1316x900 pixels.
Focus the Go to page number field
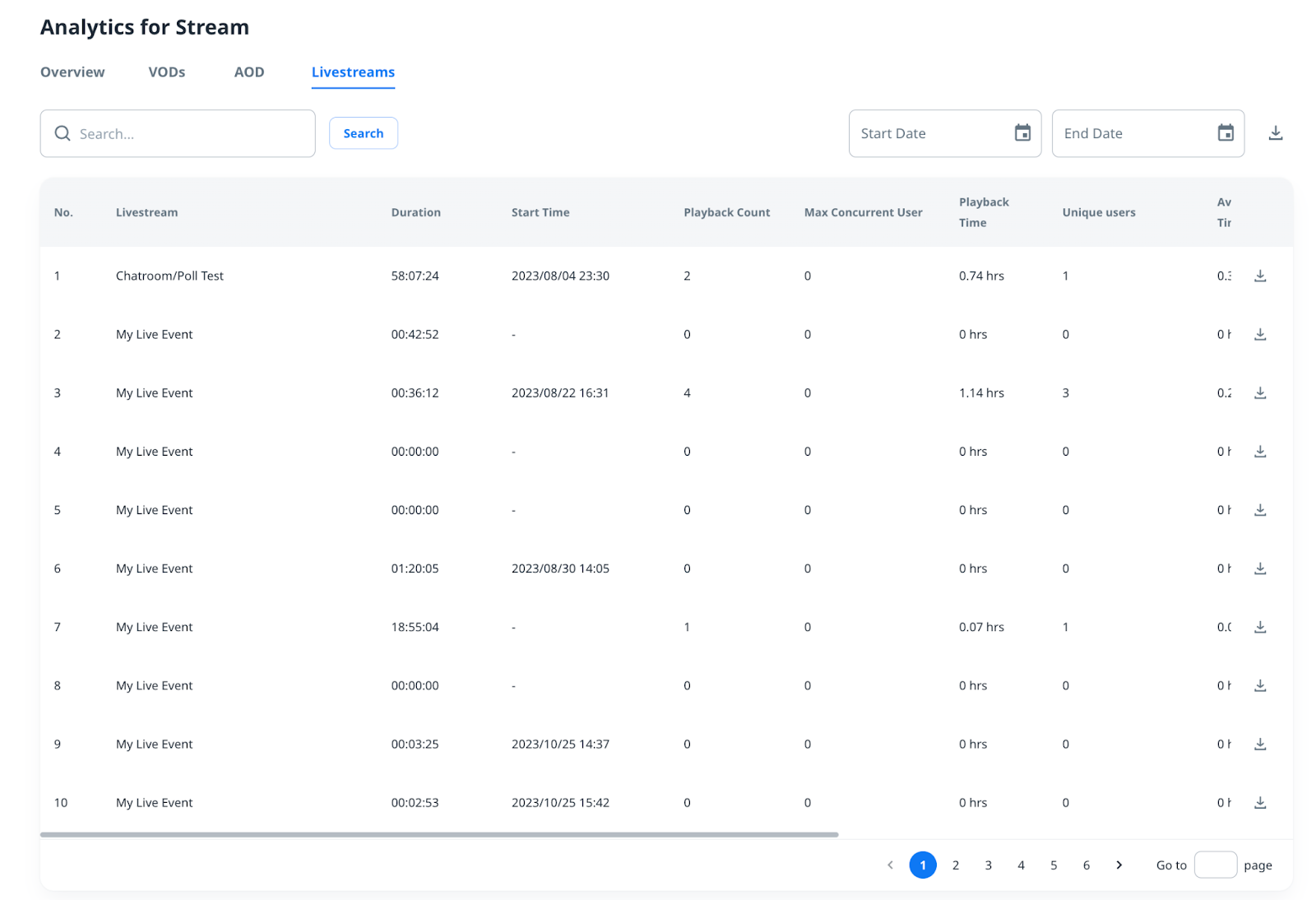click(1215, 865)
